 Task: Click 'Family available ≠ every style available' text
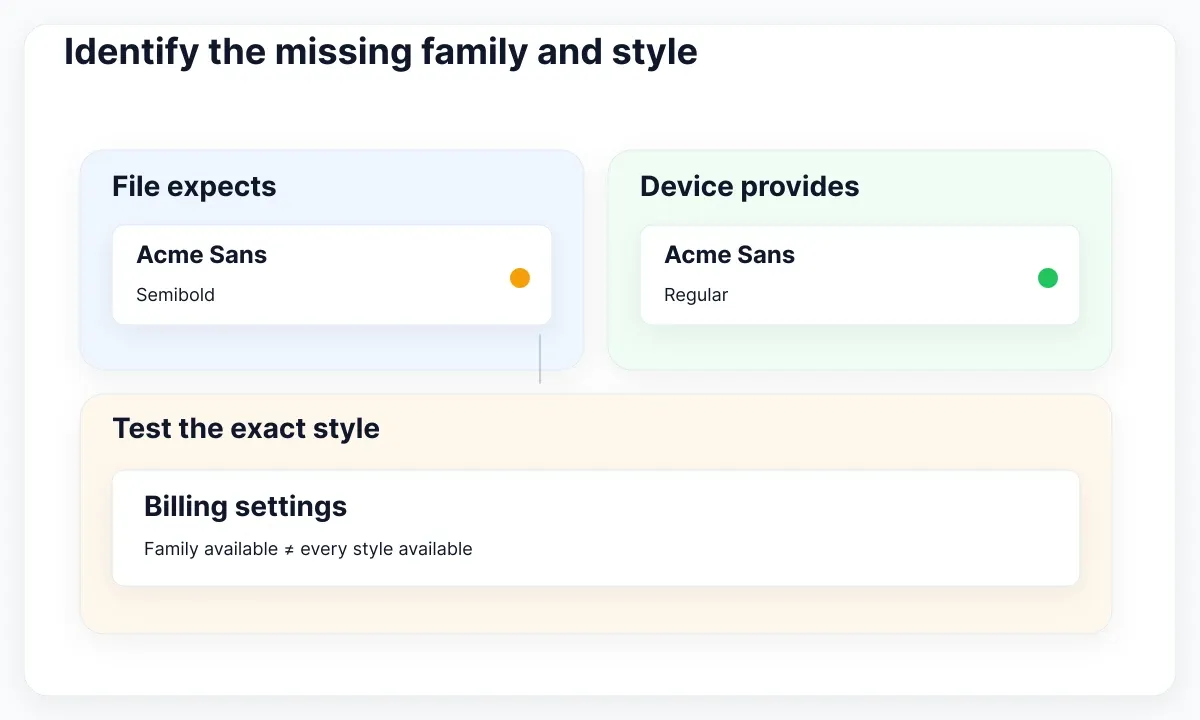pyautogui.click(x=308, y=549)
